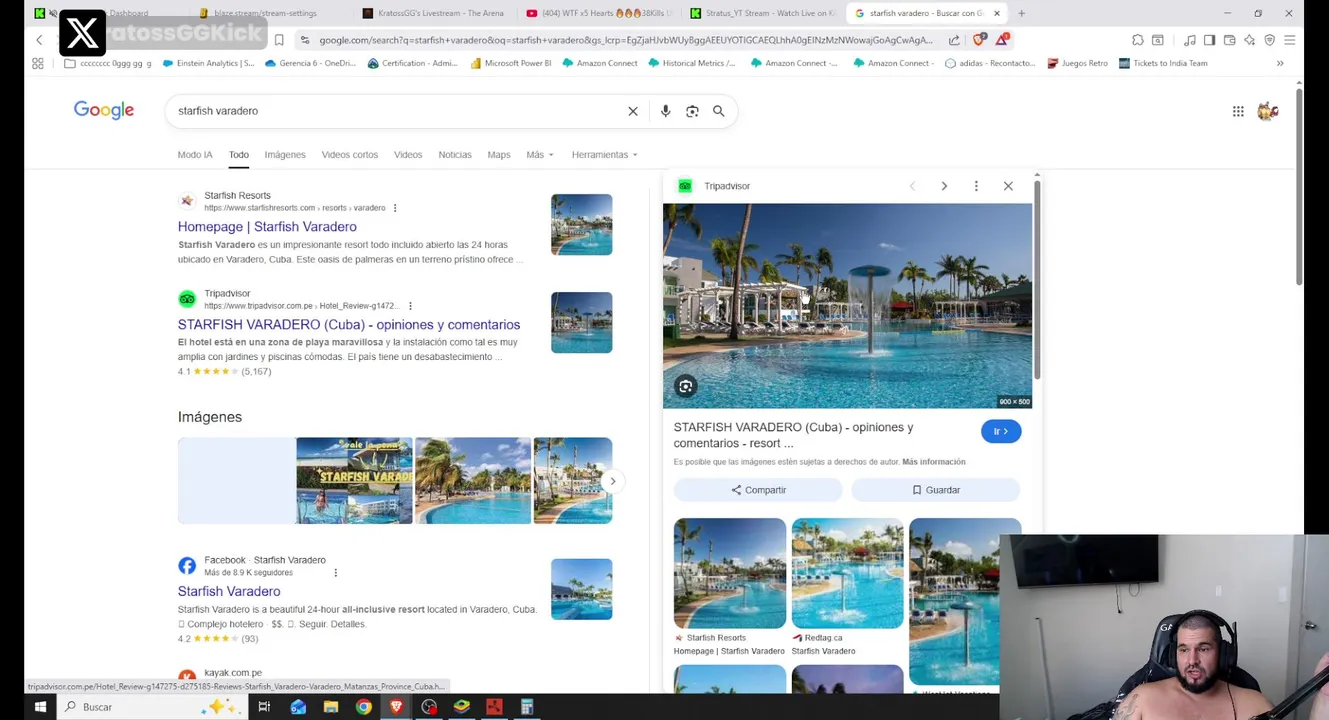Image resolution: width=1329 pixels, height=720 pixels.
Task: Open options for Tripadvisor result
Action: click(410, 306)
